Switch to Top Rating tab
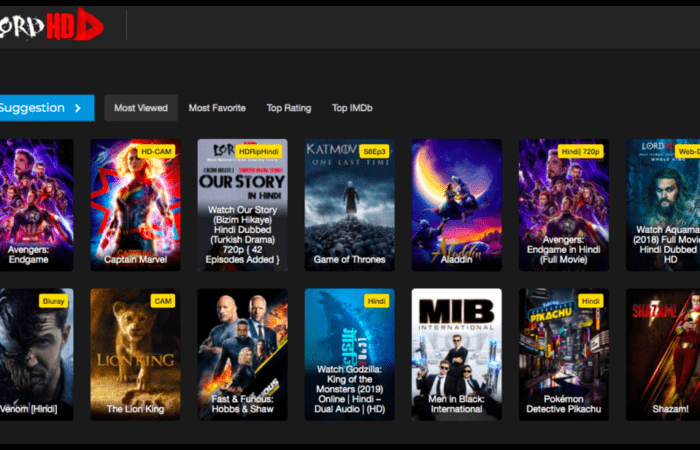 coord(289,108)
